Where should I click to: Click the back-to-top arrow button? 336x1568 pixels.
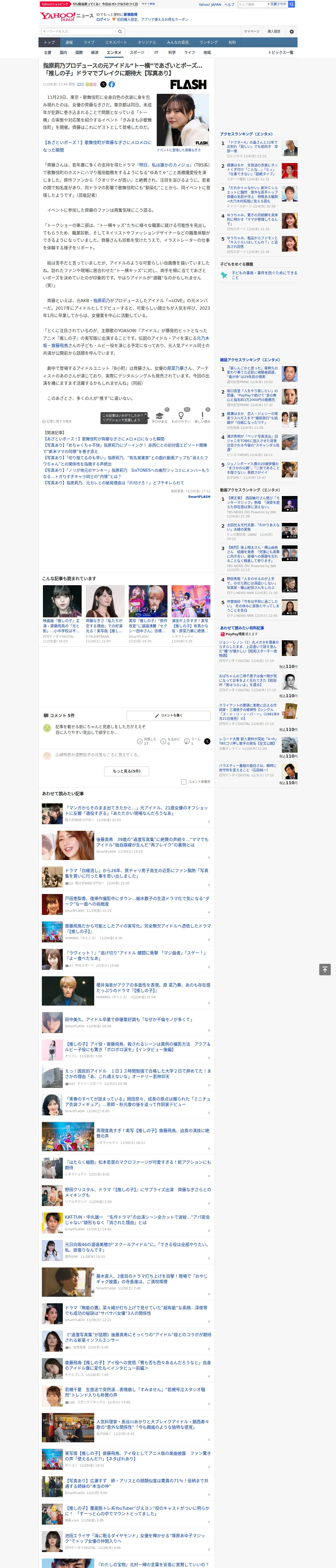[325, 970]
